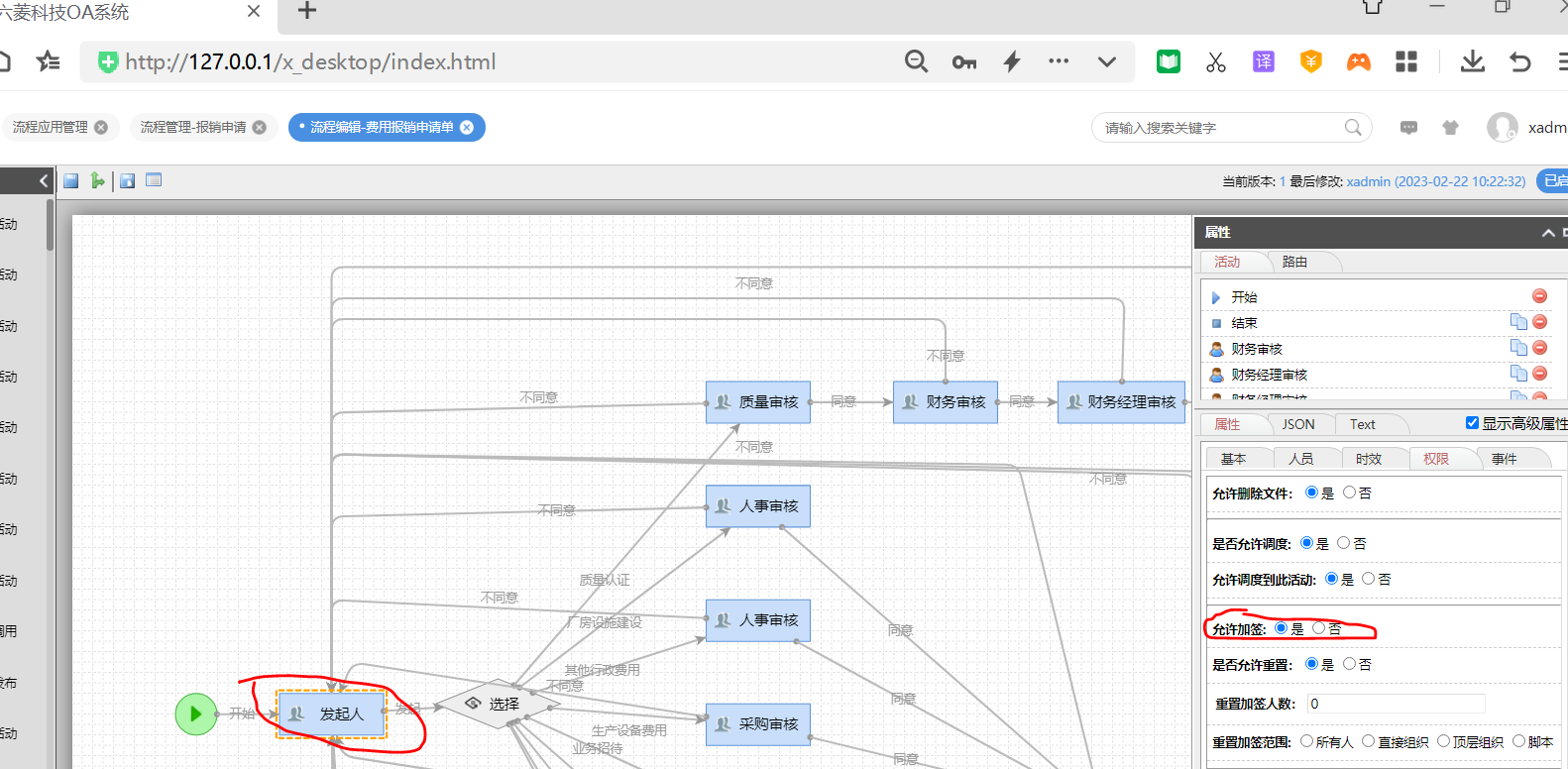Select 开始 in the activity list
Viewport: 1568px width, 769px height.
point(1244,297)
